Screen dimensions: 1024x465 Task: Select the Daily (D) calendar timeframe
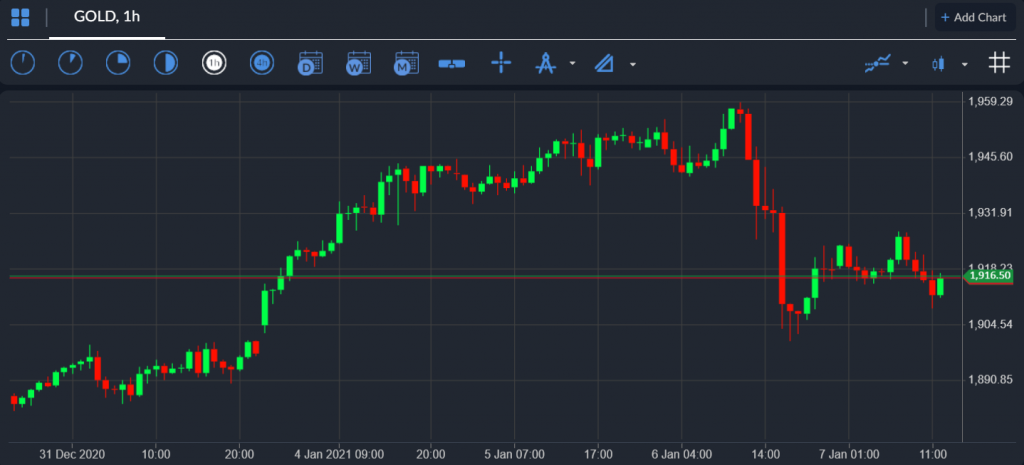tap(310, 63)
